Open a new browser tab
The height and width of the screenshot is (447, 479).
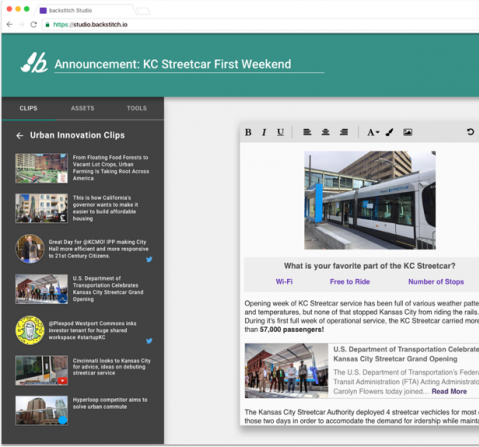pyautogui.click(x=143, y=11)
